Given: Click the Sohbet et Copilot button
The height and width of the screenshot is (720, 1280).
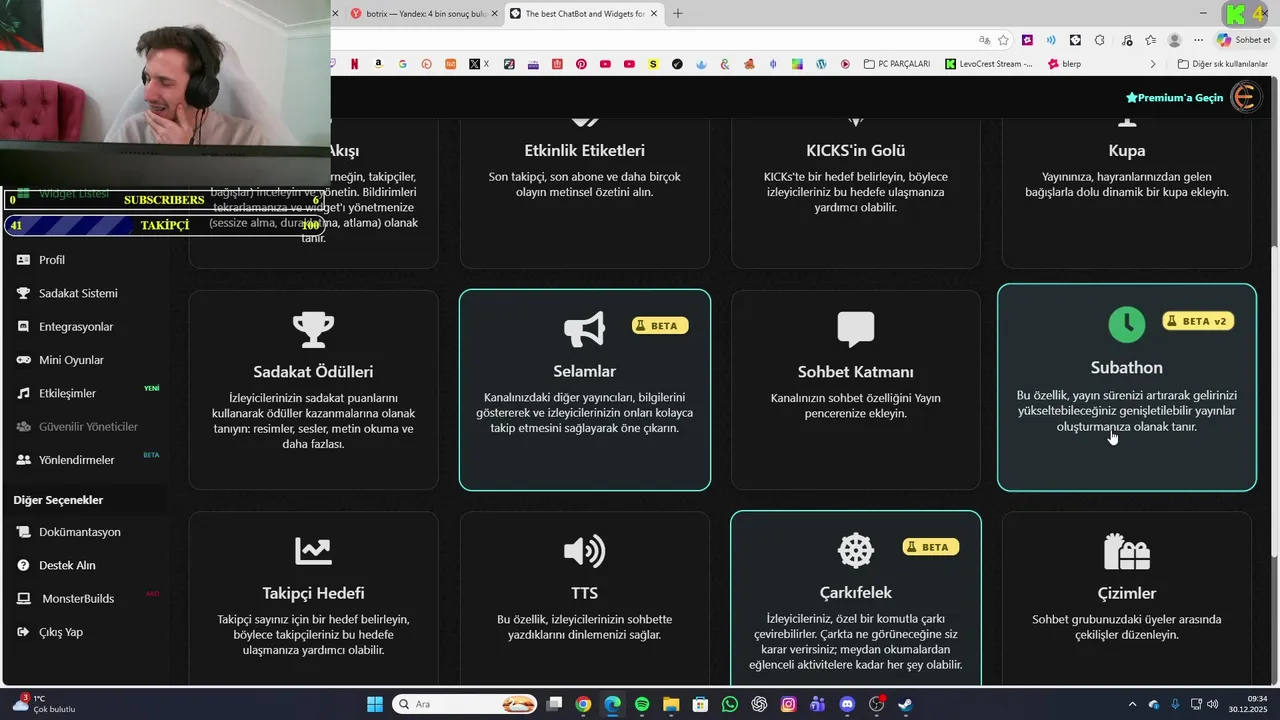Looking at the screenshot, I should [x=1244, y=40].
